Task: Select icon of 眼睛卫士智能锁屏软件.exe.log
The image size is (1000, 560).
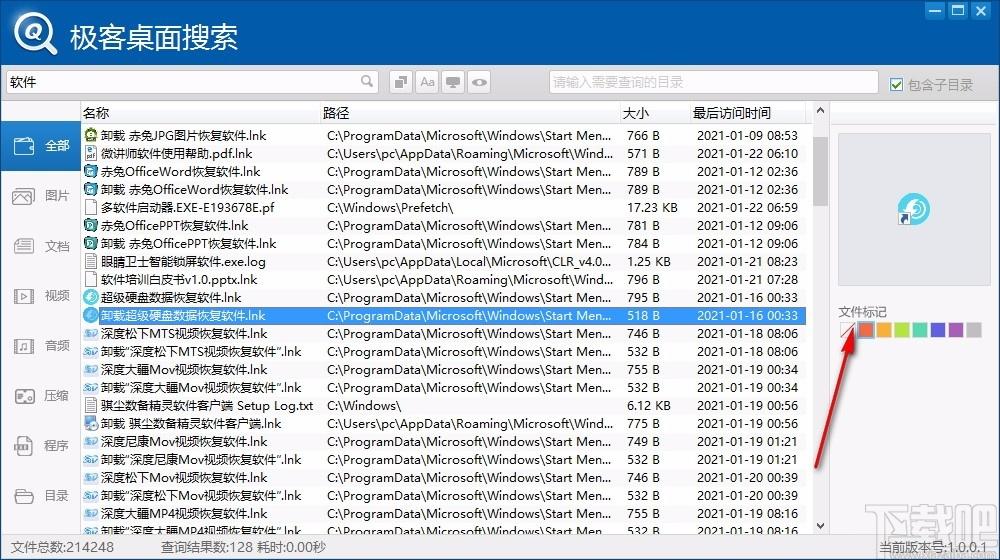Action: point(91,262)
